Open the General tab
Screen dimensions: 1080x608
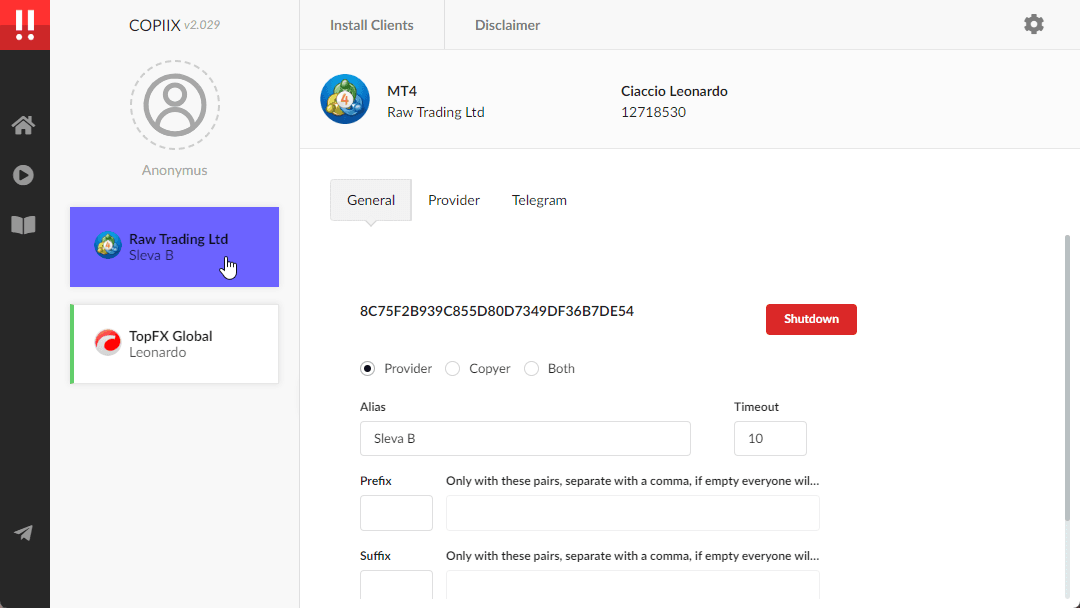371,200
